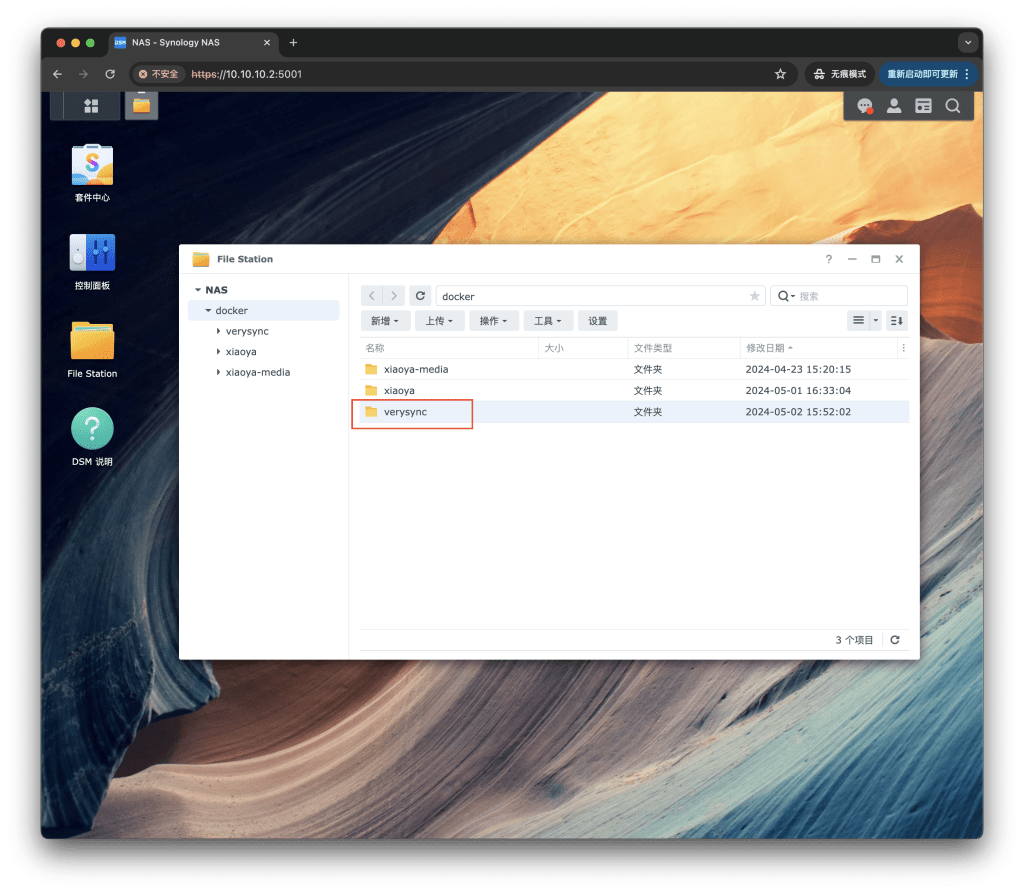Click the 无痕模式 incognito indicator
The image size is (1024, 893).
point(840,74)
